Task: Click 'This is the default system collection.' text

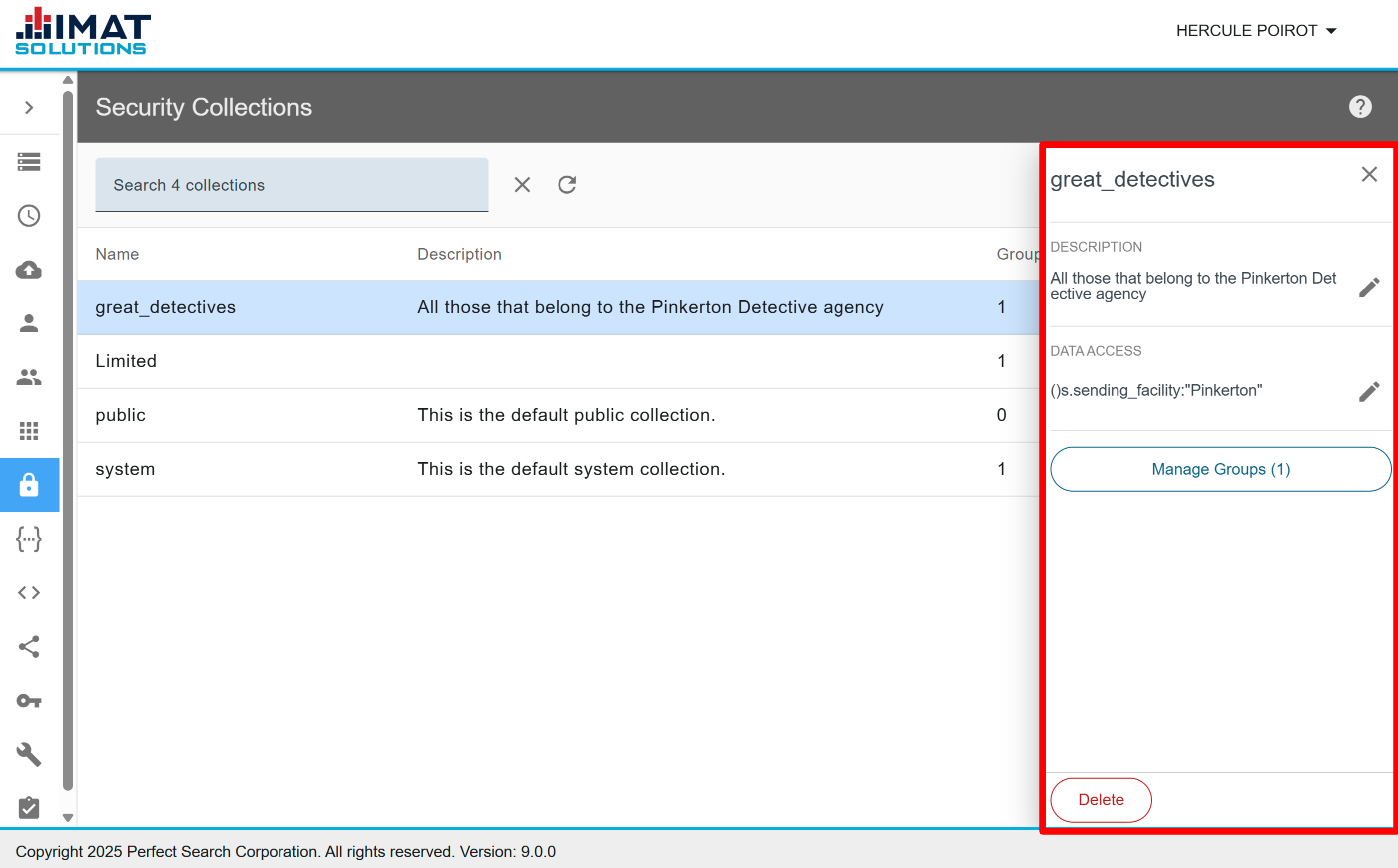Action: click(571, 469)
